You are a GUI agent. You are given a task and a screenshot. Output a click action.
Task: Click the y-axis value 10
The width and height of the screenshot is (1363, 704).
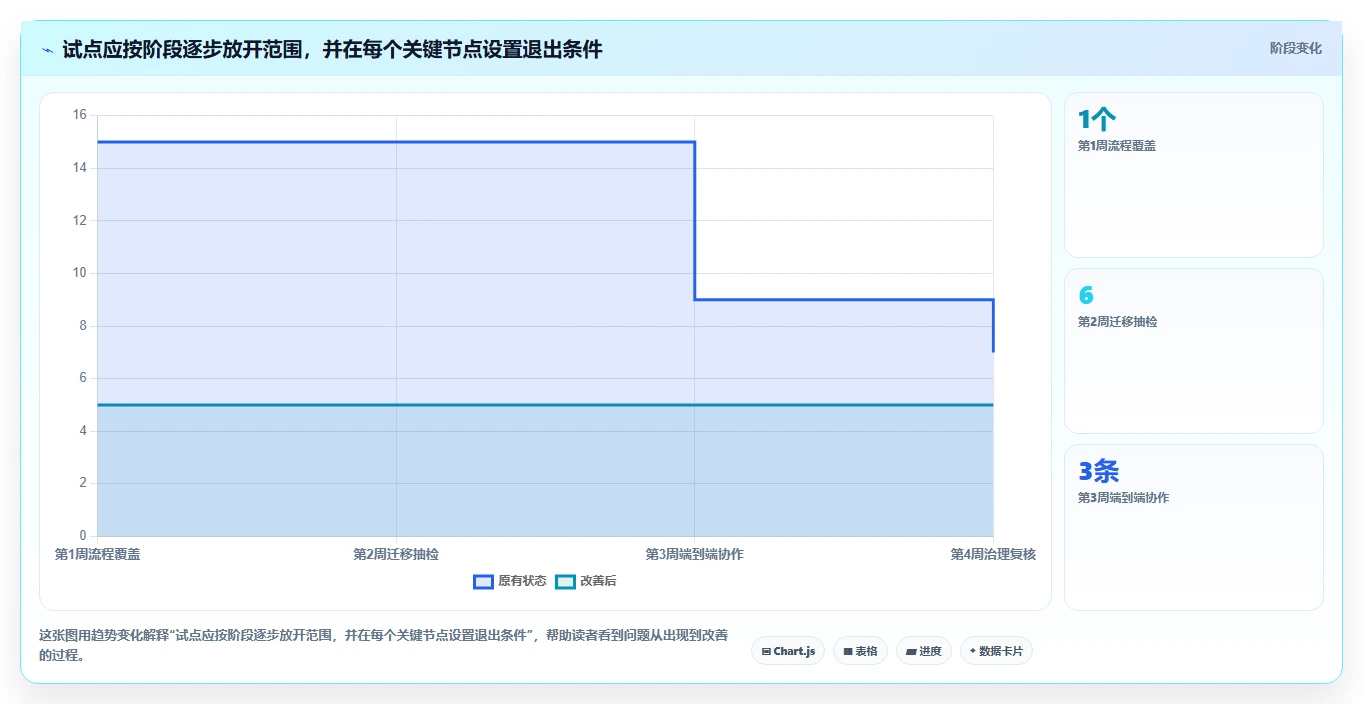[80, 273]
